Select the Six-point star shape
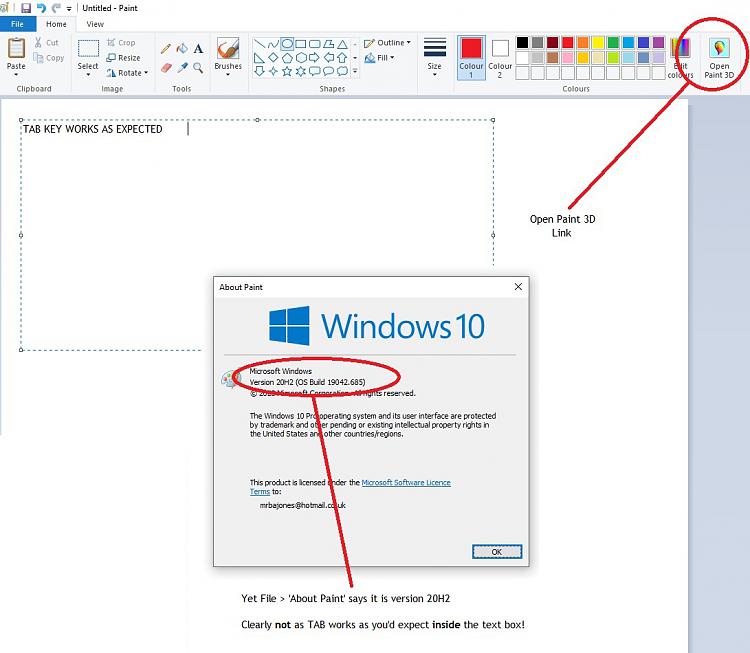Screen dimensions: 750x653 tap(301, 71)
